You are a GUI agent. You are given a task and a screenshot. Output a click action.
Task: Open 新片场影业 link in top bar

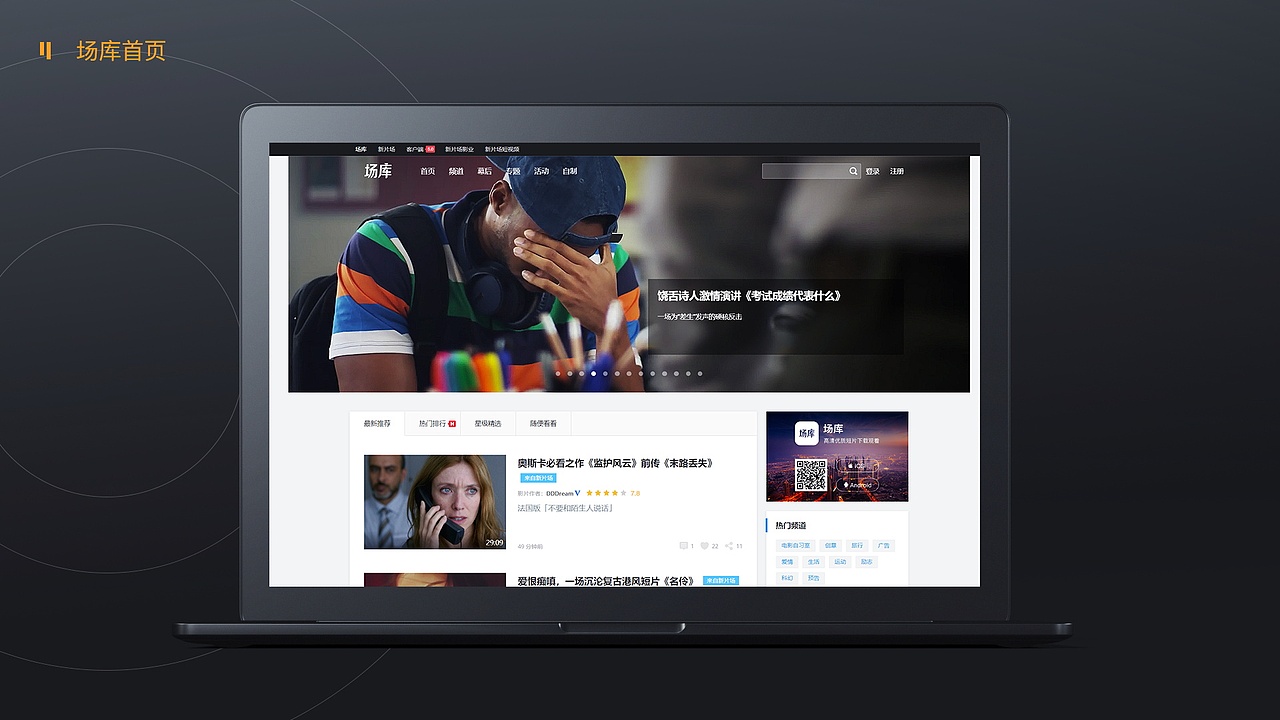point(460,149)
